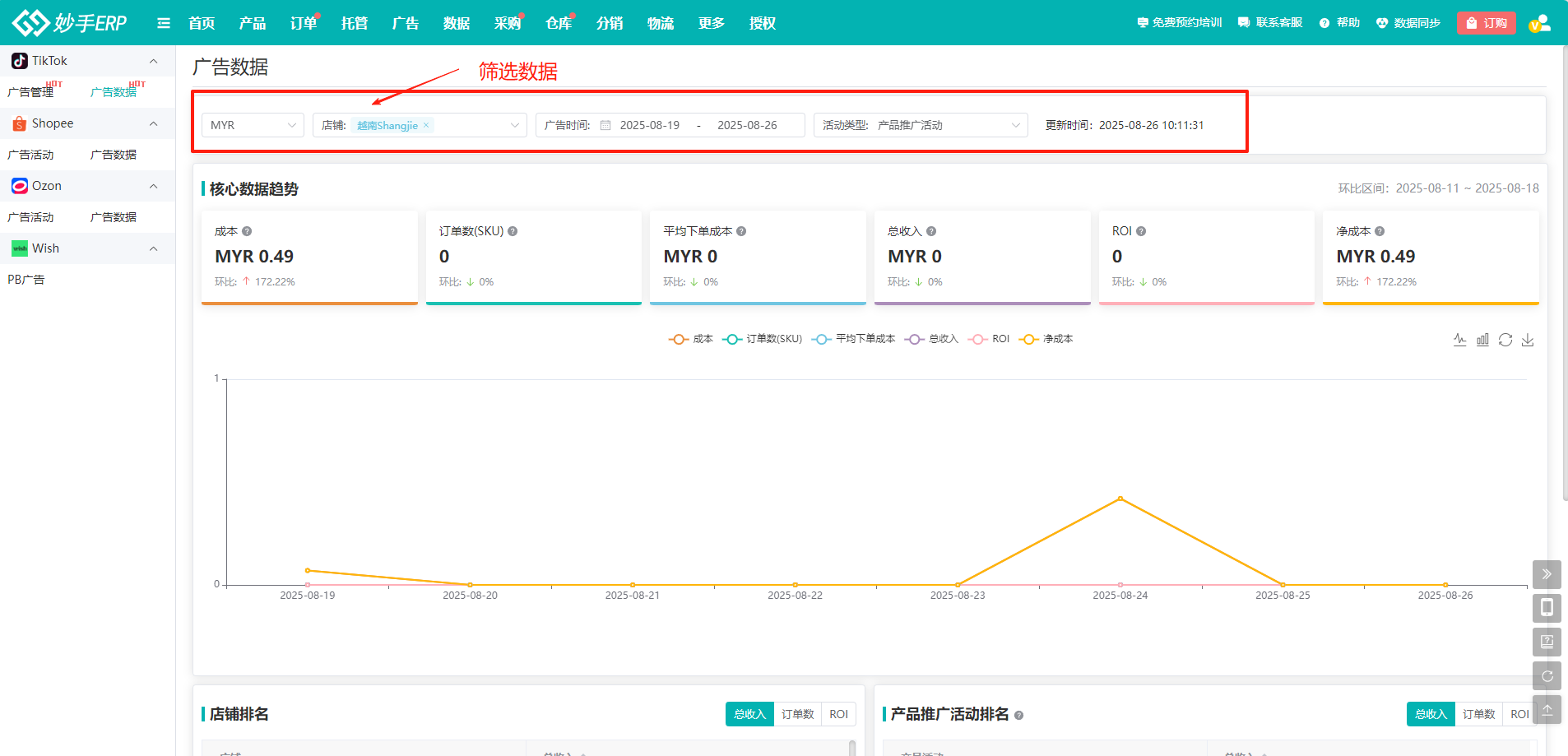Viewport: 1568px width, 756px height.
Task: Open the 更多 top menu
Action: (x=712, y=23)
